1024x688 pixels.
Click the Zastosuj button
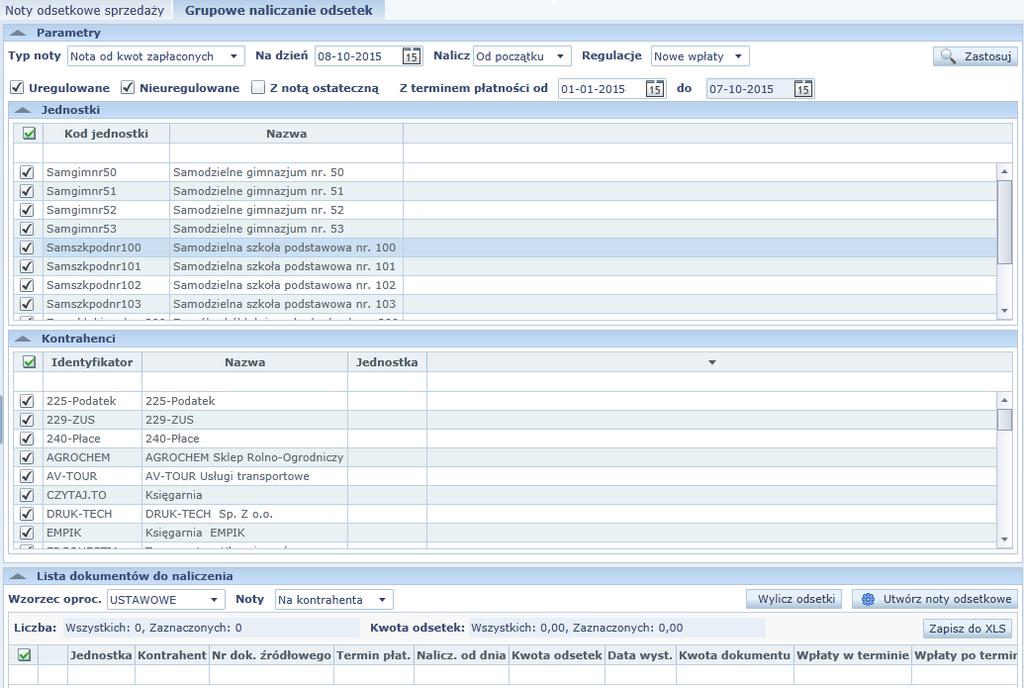click(975, 56)
